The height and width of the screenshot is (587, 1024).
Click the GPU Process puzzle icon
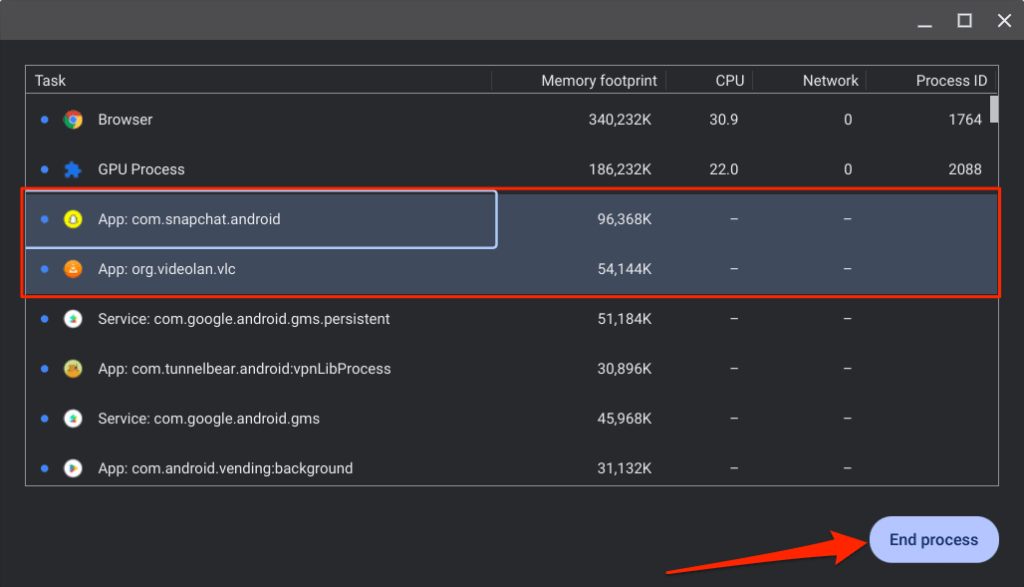click(x=72, y=170)
